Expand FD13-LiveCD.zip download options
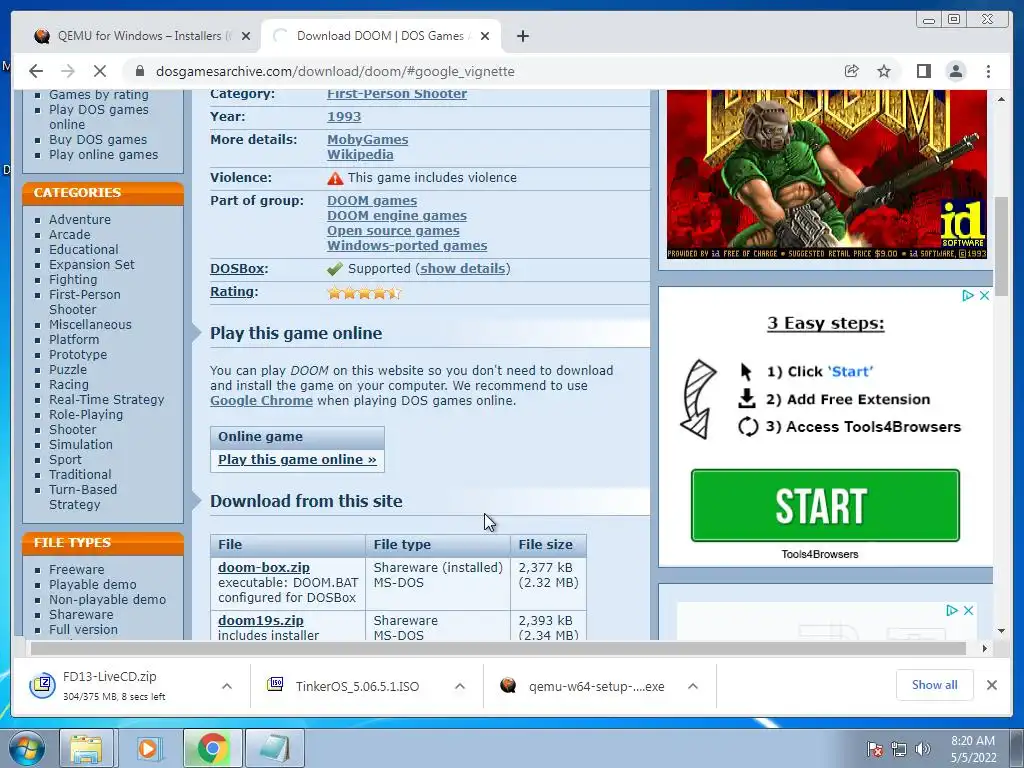The width and height of the screenshot is (1024, 768). point(227,686)
